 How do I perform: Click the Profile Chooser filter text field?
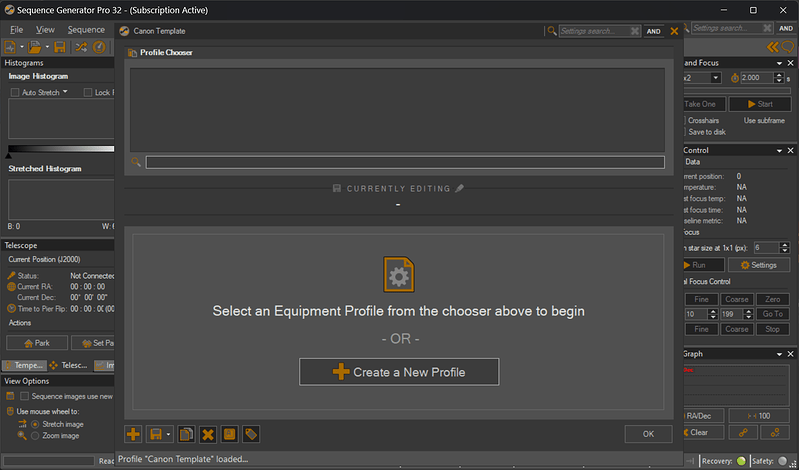pos(405,162)
